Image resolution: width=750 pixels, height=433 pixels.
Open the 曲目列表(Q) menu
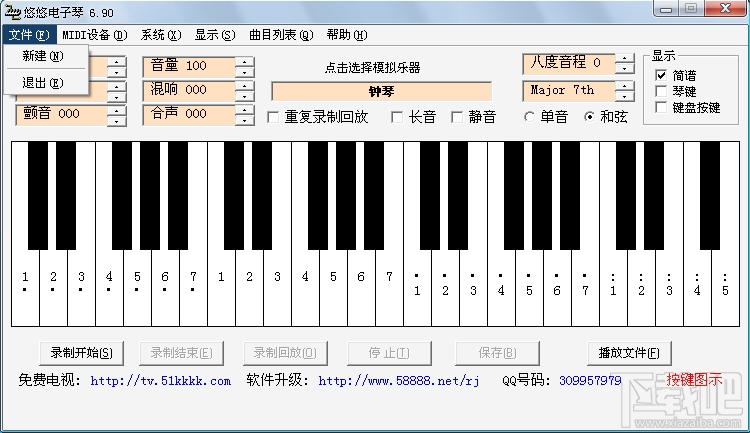point(281,35)
